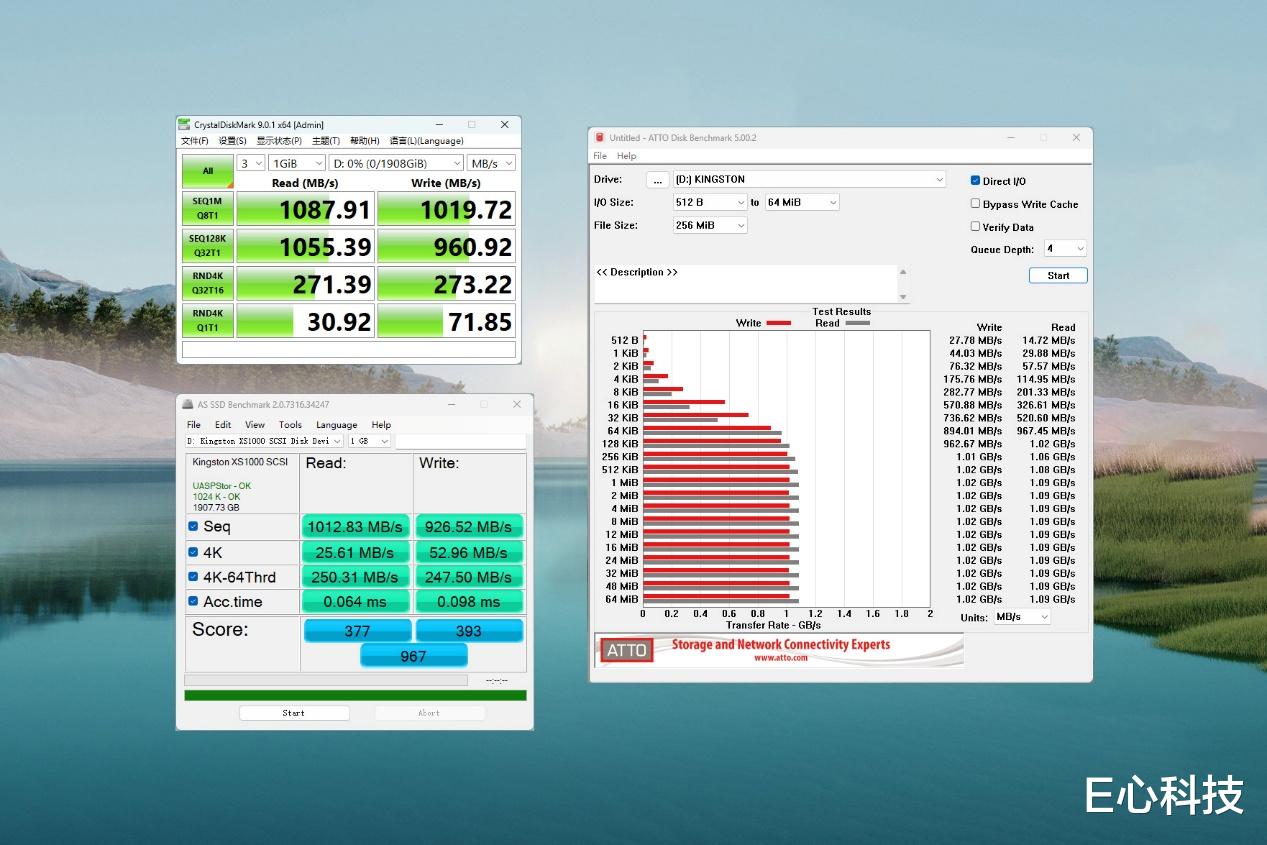1267x845 pixels.
Task: Open the File menu in AS SSD Benchmark
Action: point(194,425)
